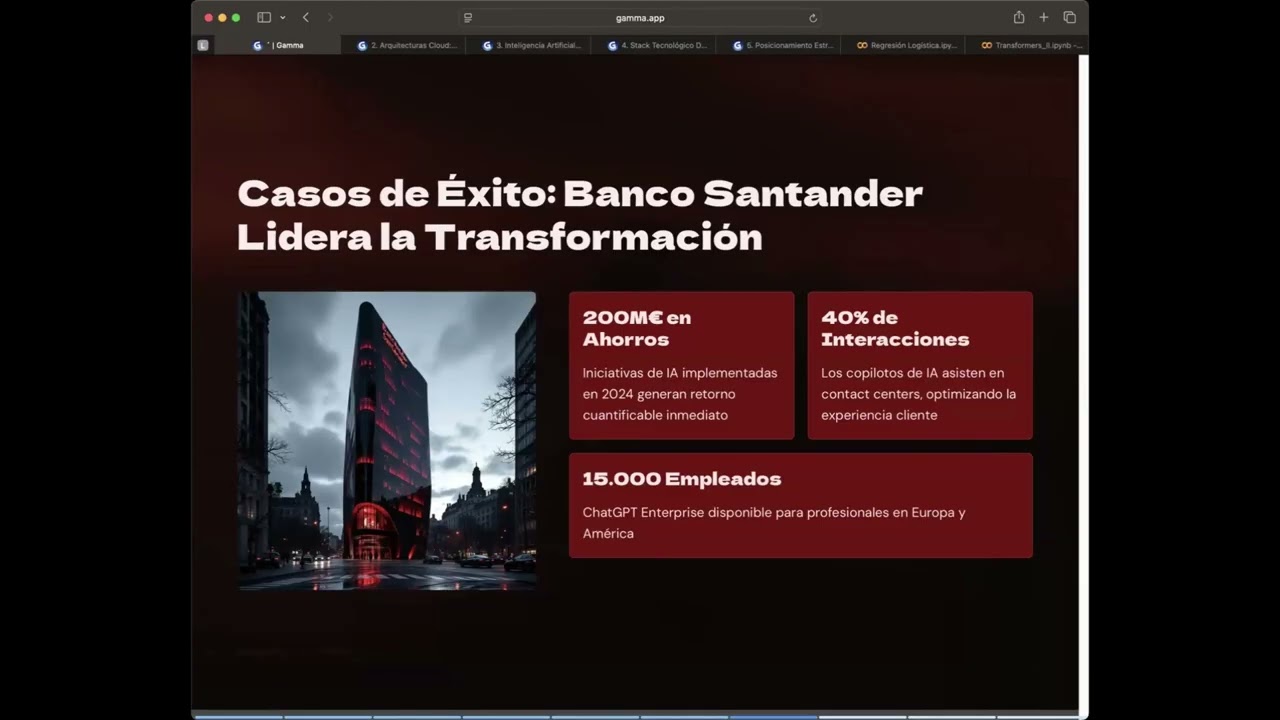1280x720 pixels.
Task: Open a new tab with plus icon
Action: click(x=1044, y=17)
